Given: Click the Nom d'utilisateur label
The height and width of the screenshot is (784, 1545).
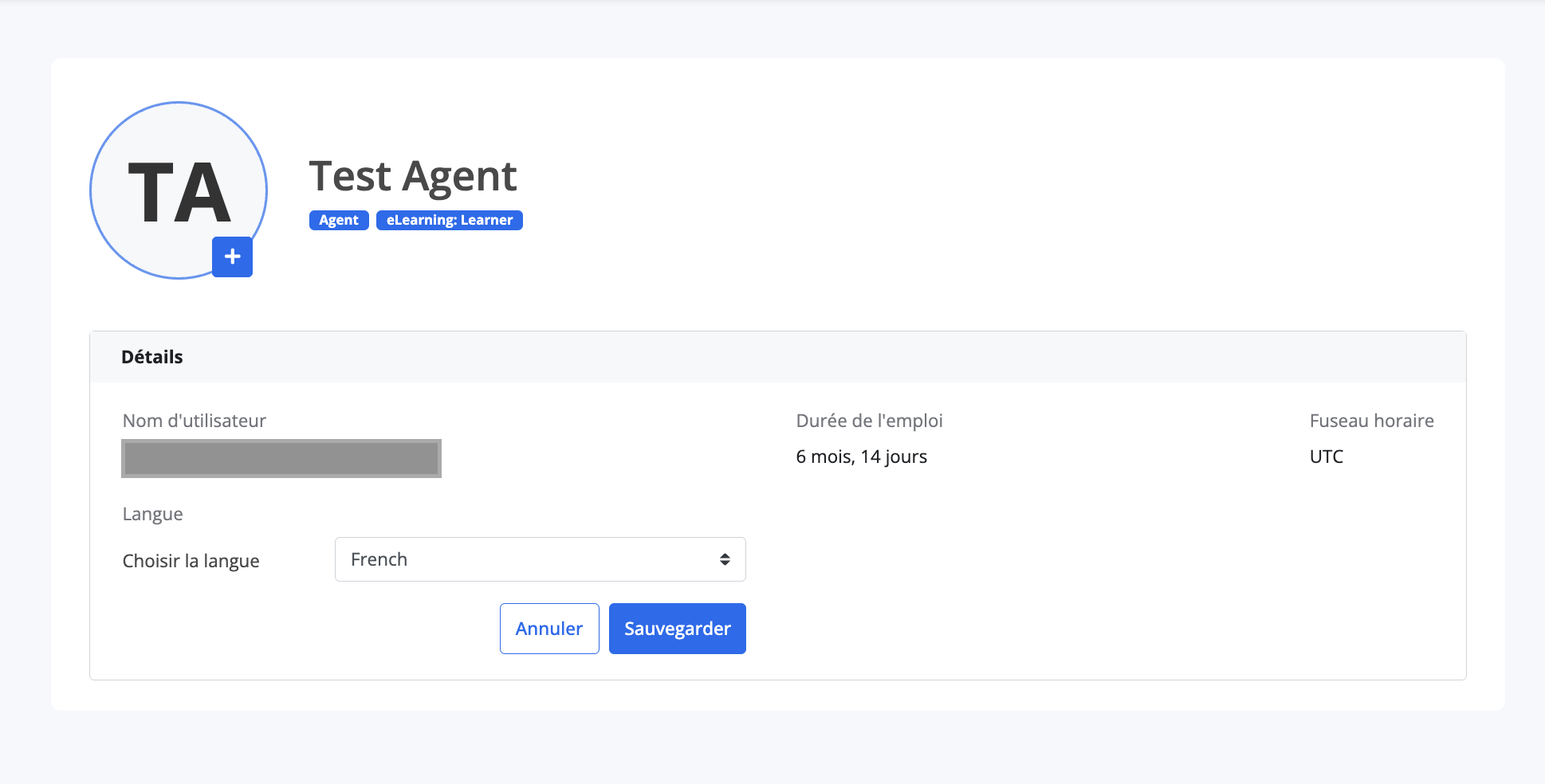Looking at the screenshot, I should [x=195, y=421].
